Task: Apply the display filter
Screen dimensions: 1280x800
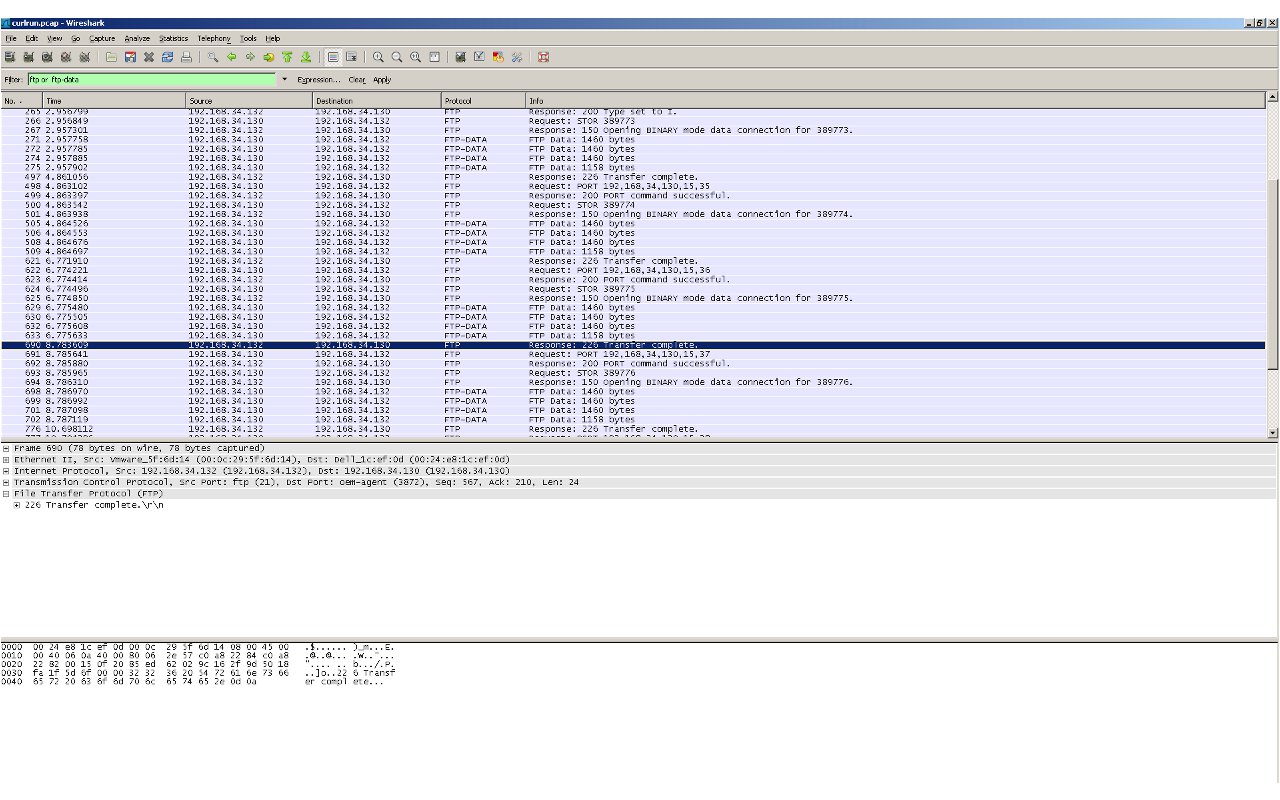Action: click(382, 79)
